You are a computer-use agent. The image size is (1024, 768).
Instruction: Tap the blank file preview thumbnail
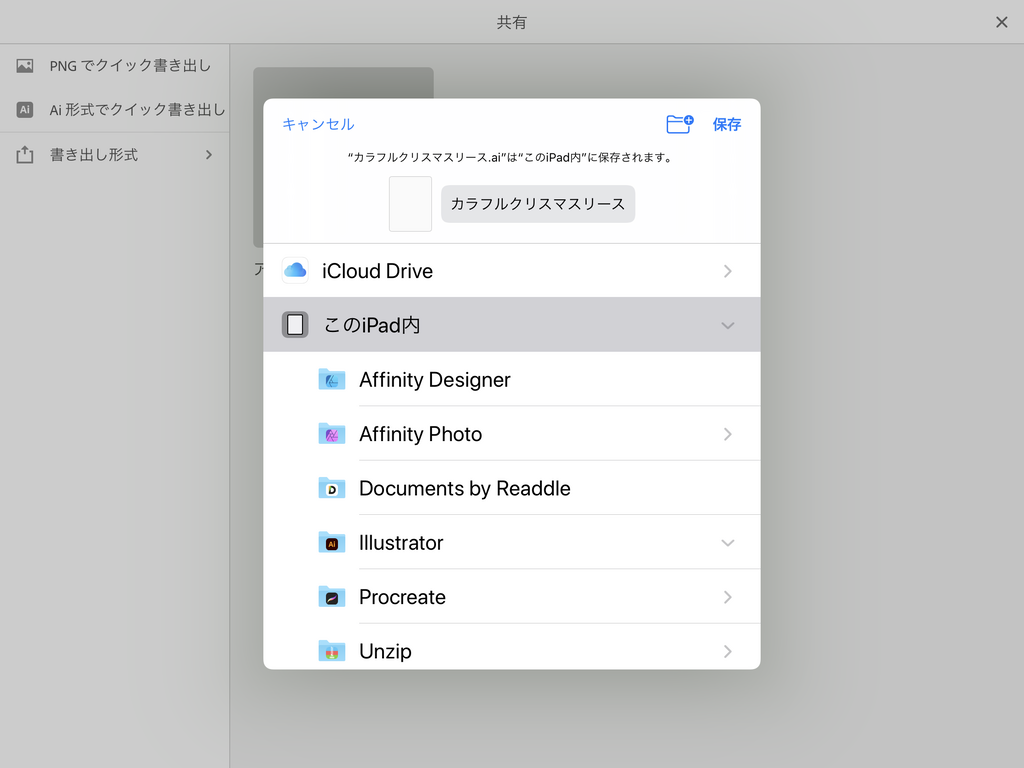coord(410,204)
